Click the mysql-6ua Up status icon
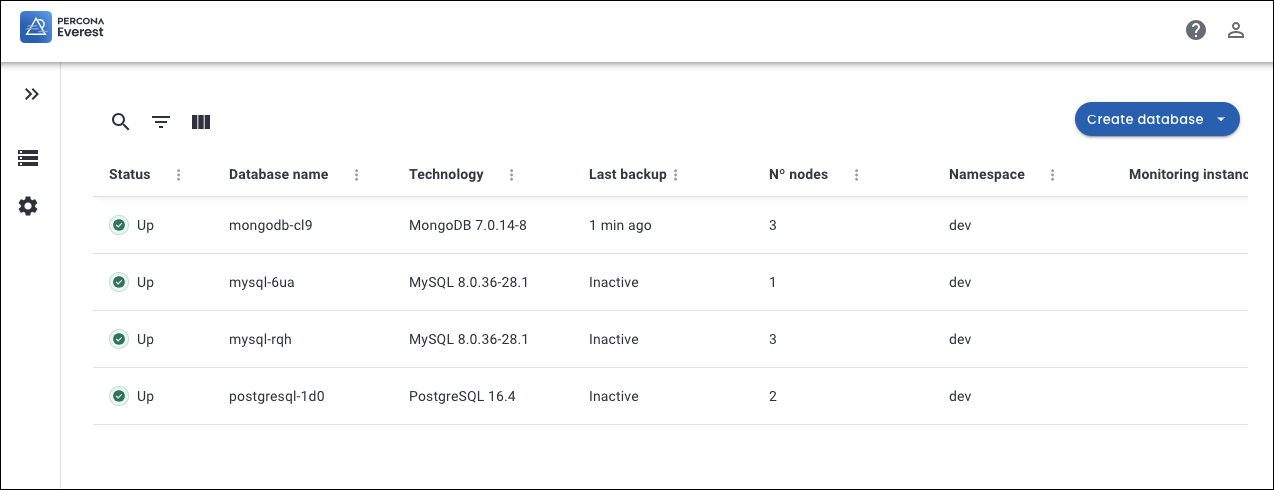This screenshot has height=490, width=1274. [x=119, y=283]
